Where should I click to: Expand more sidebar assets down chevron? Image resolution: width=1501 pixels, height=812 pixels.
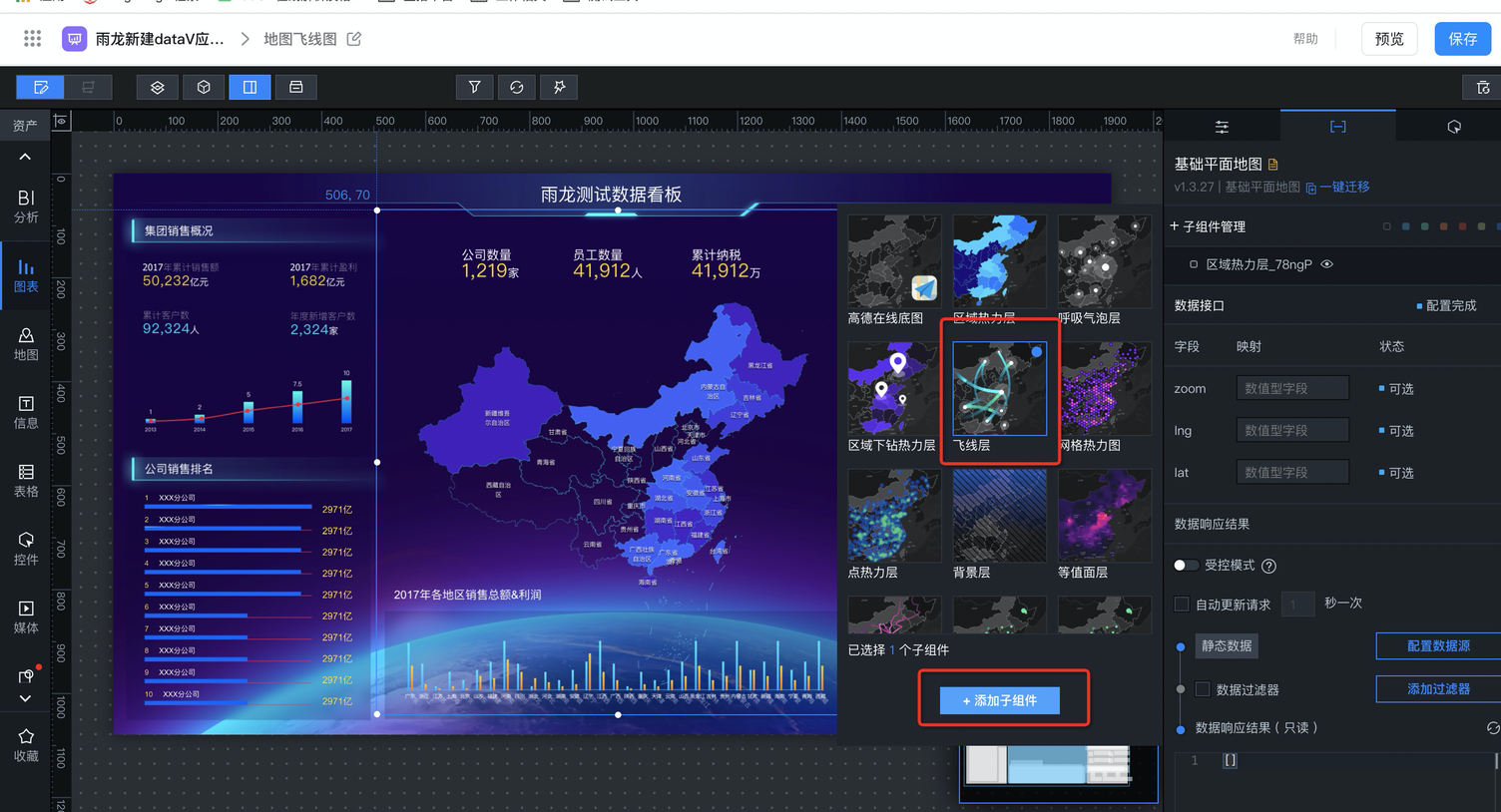pyautogui.click(x=25, y=698)
